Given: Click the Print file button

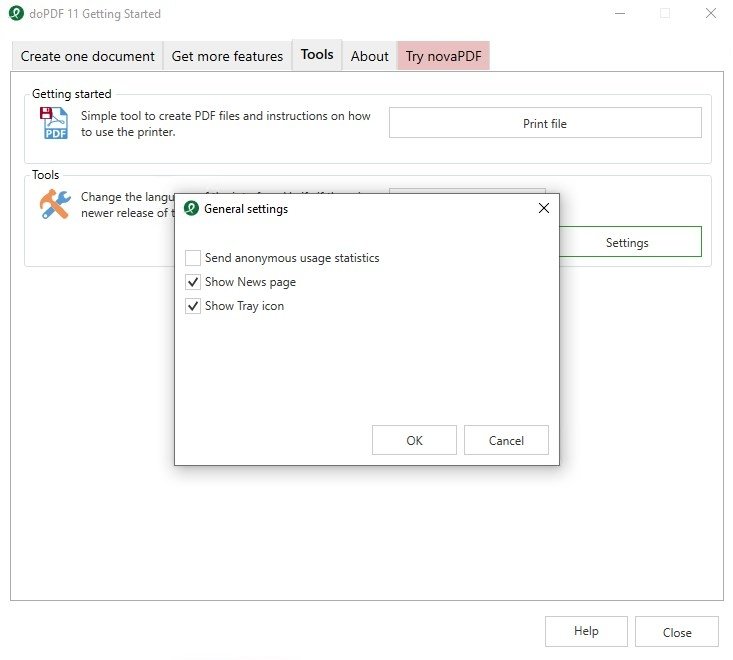Looking at the screenshot, I should [545, 123].
